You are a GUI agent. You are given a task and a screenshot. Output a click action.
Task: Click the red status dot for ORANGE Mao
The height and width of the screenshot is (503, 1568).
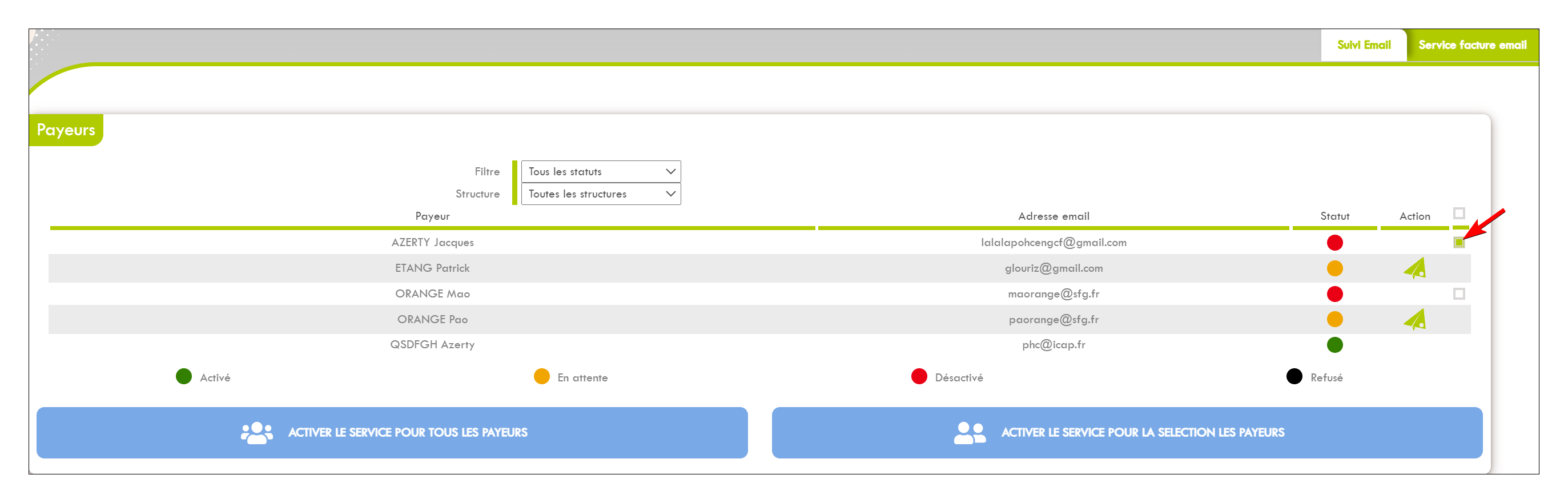[x=1334, y=293]
